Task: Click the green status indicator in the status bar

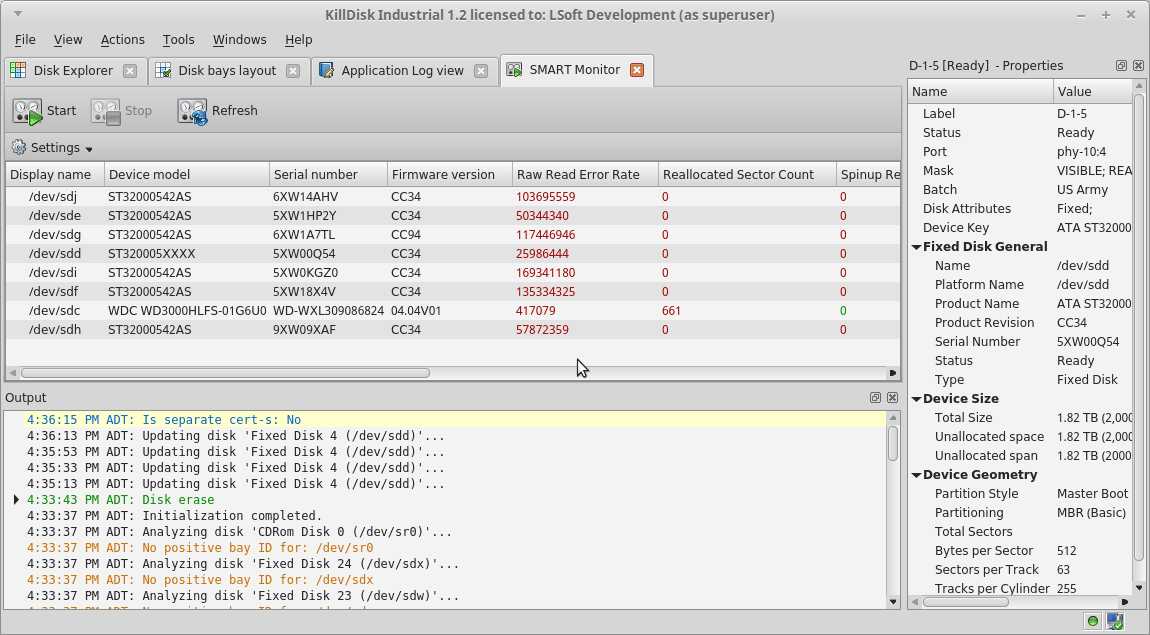Action: pos(1091,619)
